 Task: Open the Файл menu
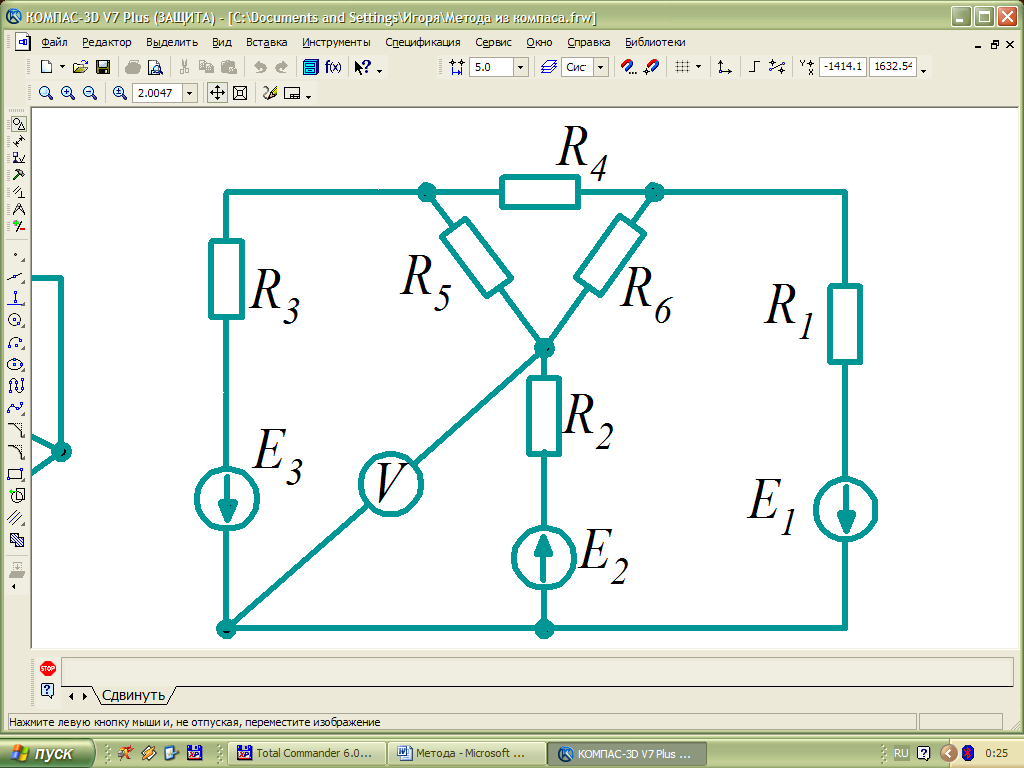(x=54, y=42)
